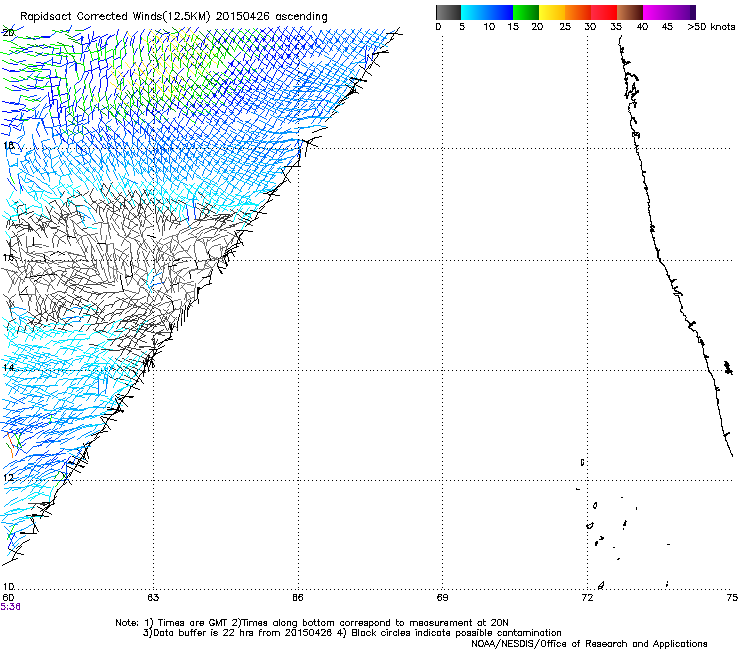The width and height of the screenshot is (740, 650).
Task: Click the '60' longitude axis label
Action: pos(8,598)
